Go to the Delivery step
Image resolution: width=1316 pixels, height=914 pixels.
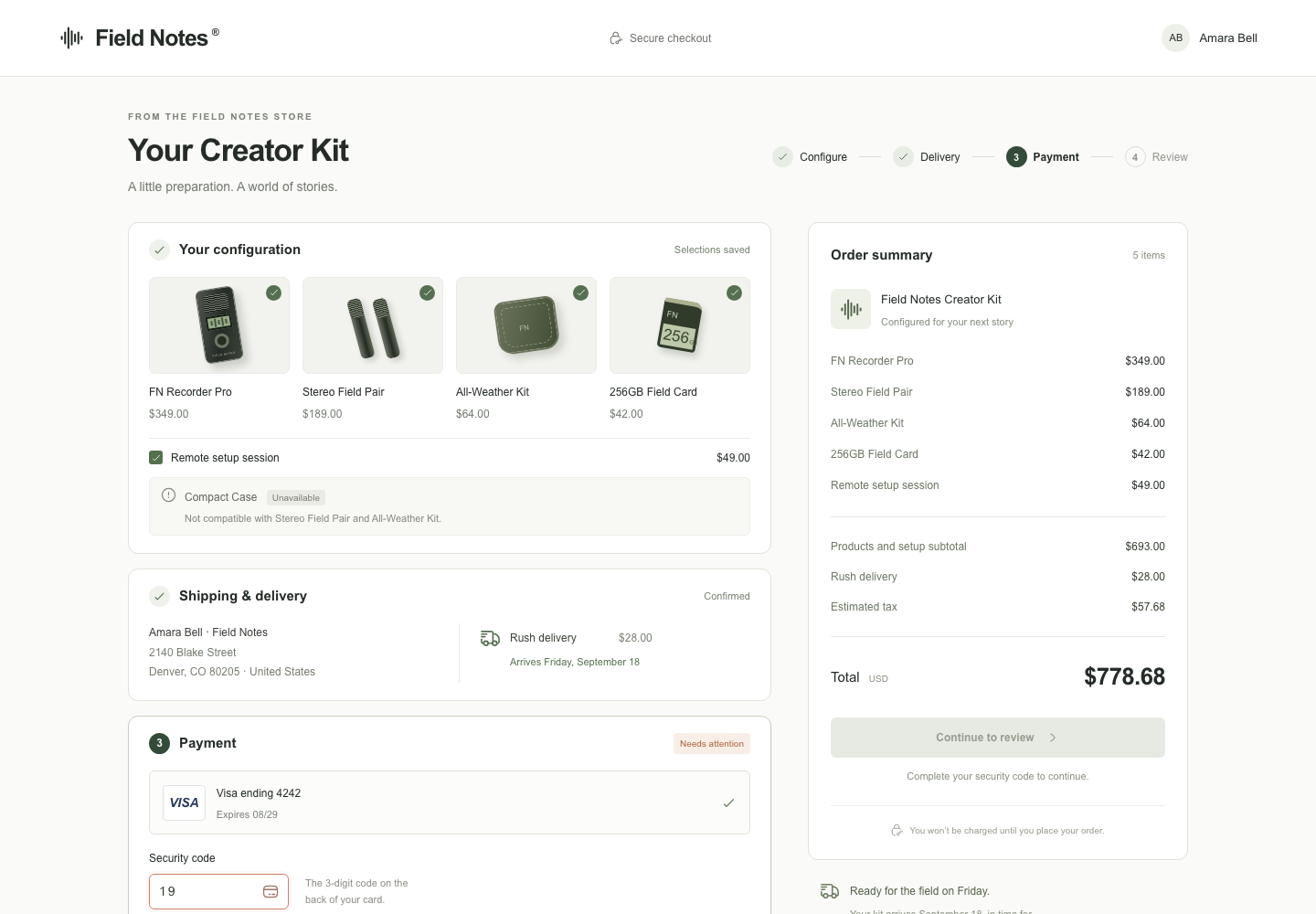pos(927,157)
